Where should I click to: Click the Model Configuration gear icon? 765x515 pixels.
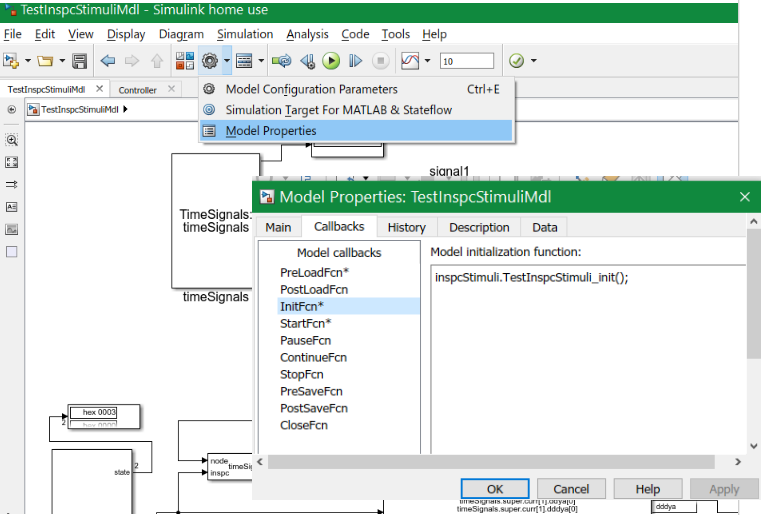pyautogui.click(x=210, y=61)
